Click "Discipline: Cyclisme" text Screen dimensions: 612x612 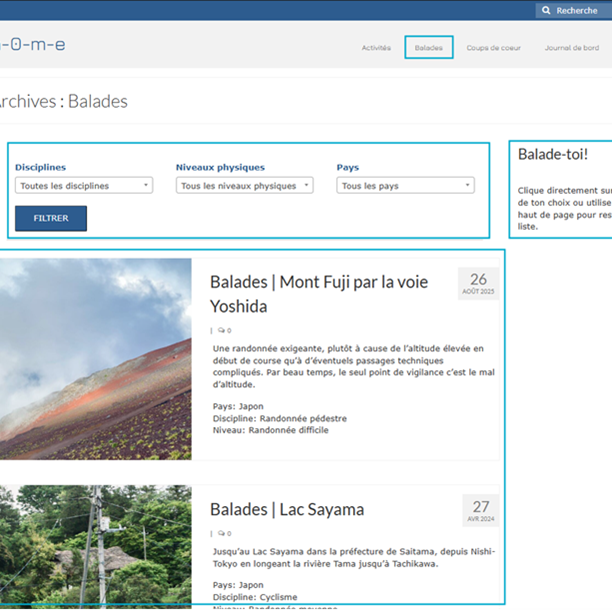pos(255,597)
